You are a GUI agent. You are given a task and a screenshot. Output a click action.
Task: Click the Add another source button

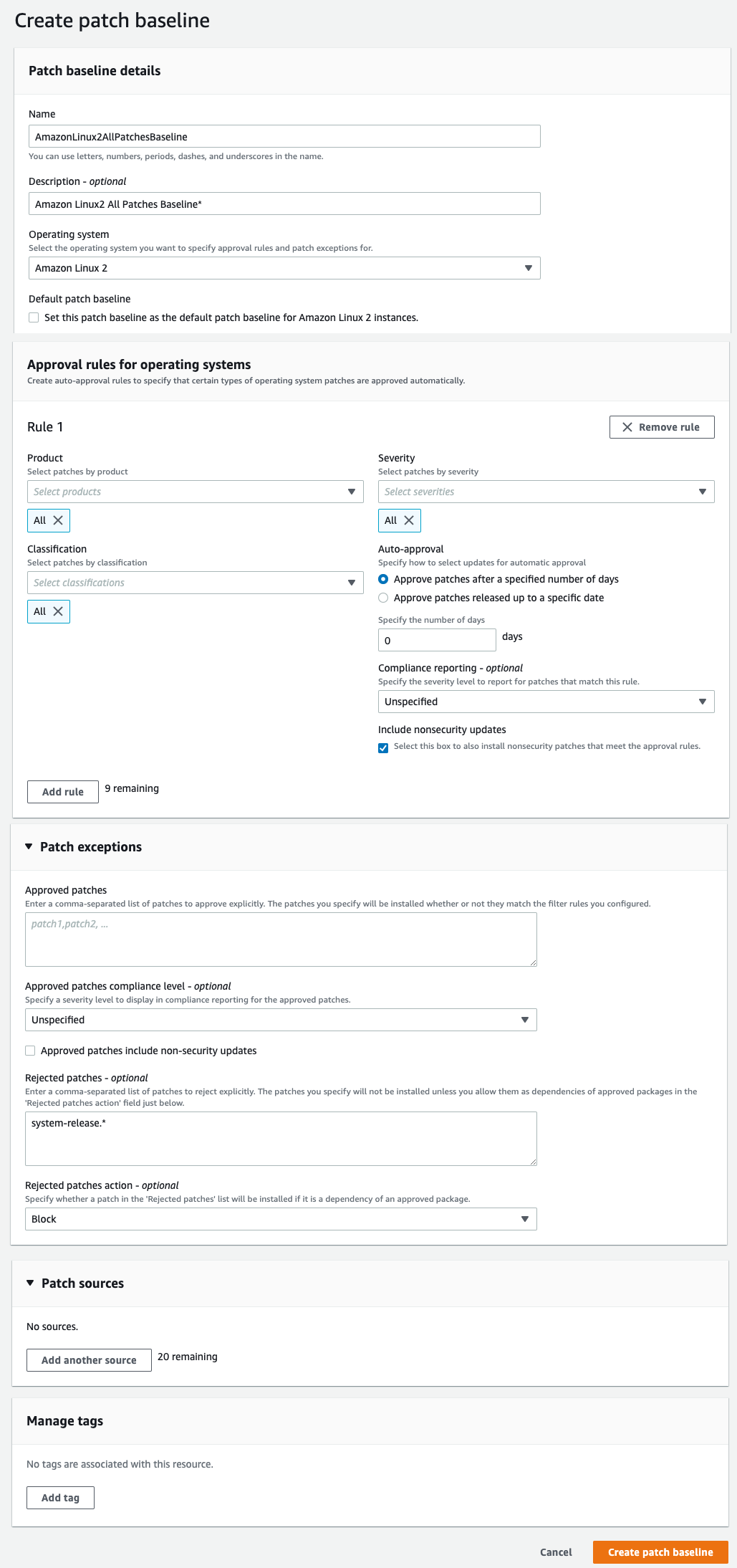tap(89, 1360)
